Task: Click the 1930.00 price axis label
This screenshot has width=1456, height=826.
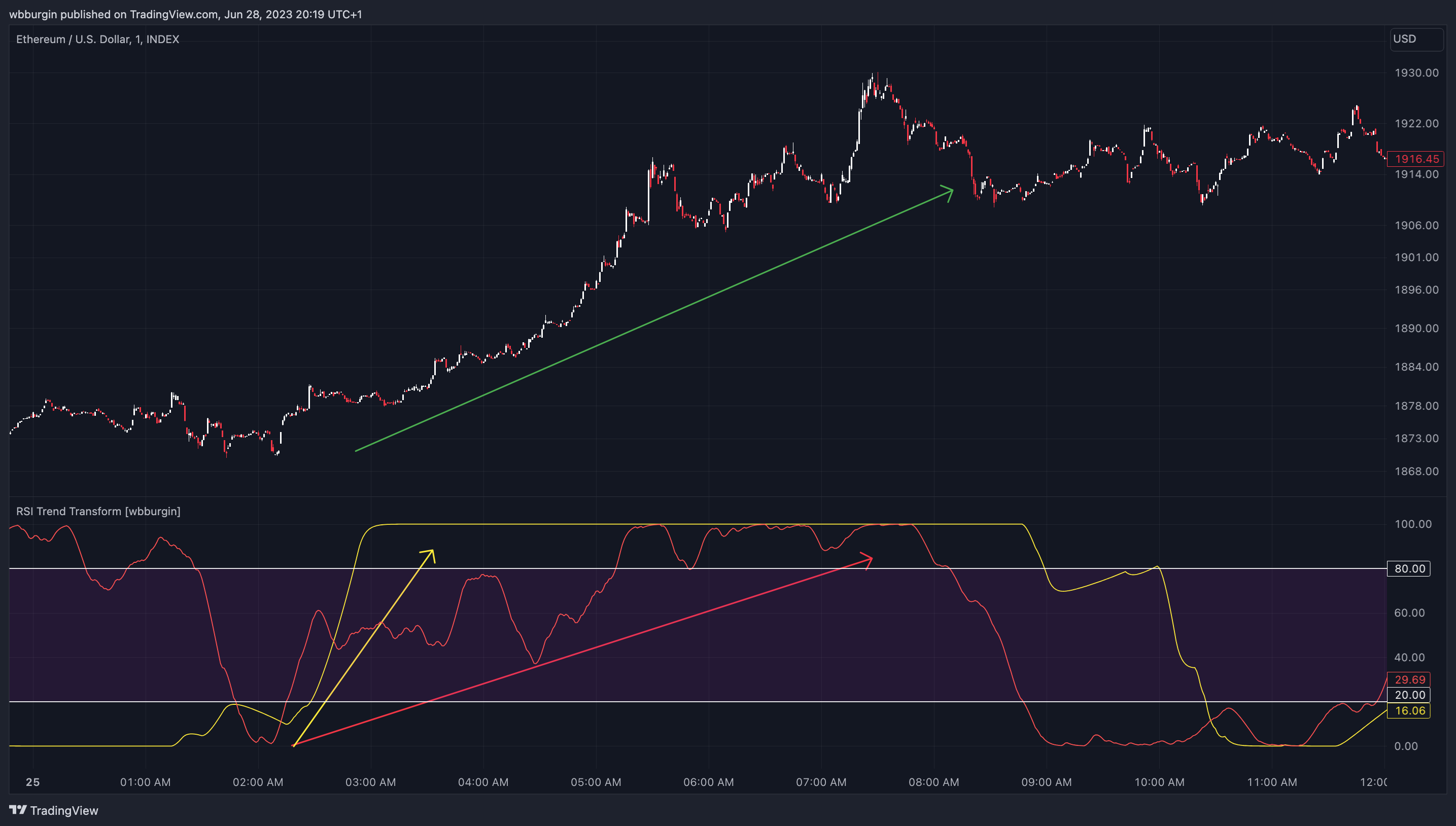Action: [1416, 73]
